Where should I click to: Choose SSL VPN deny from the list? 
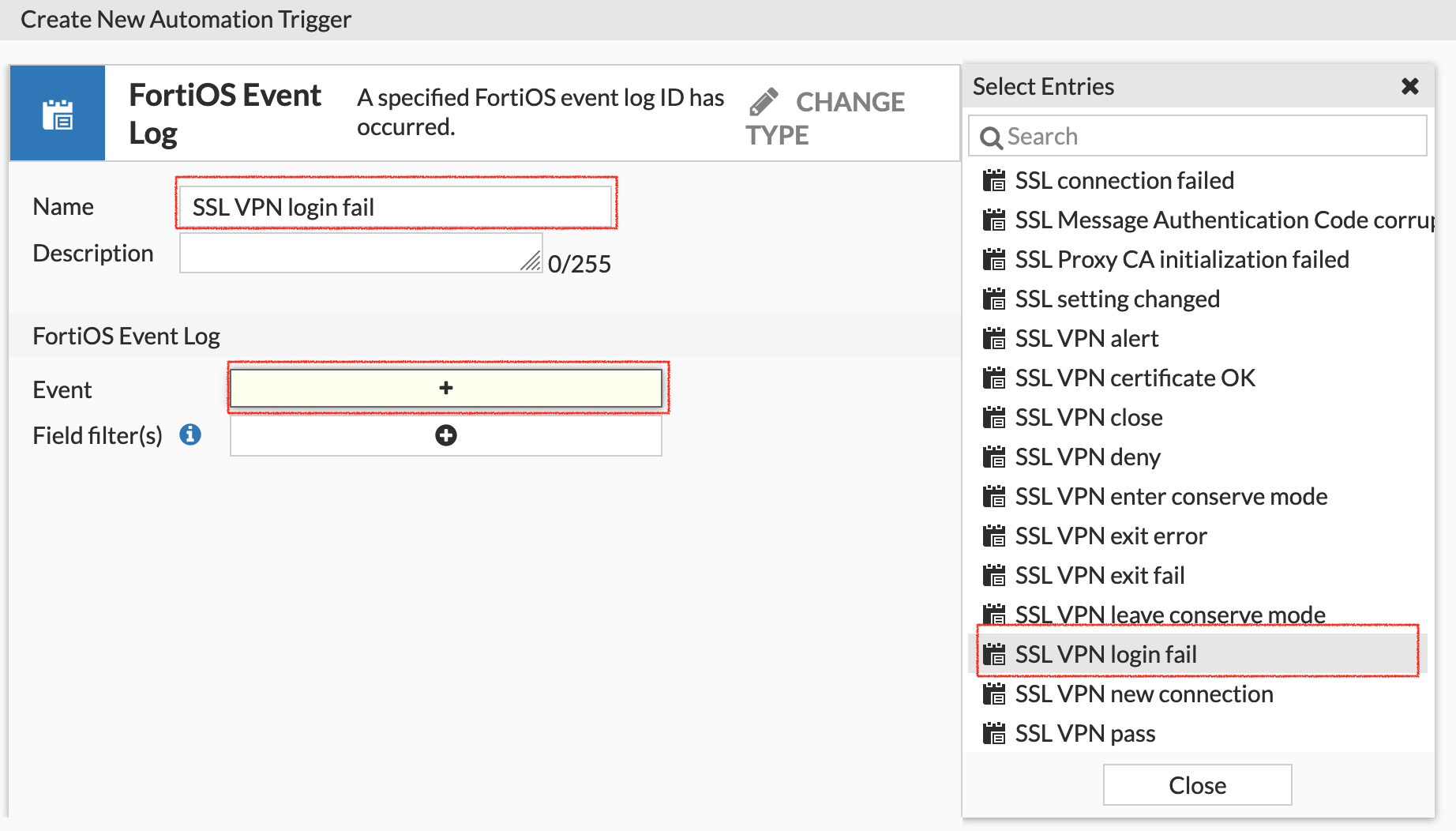1087,457
